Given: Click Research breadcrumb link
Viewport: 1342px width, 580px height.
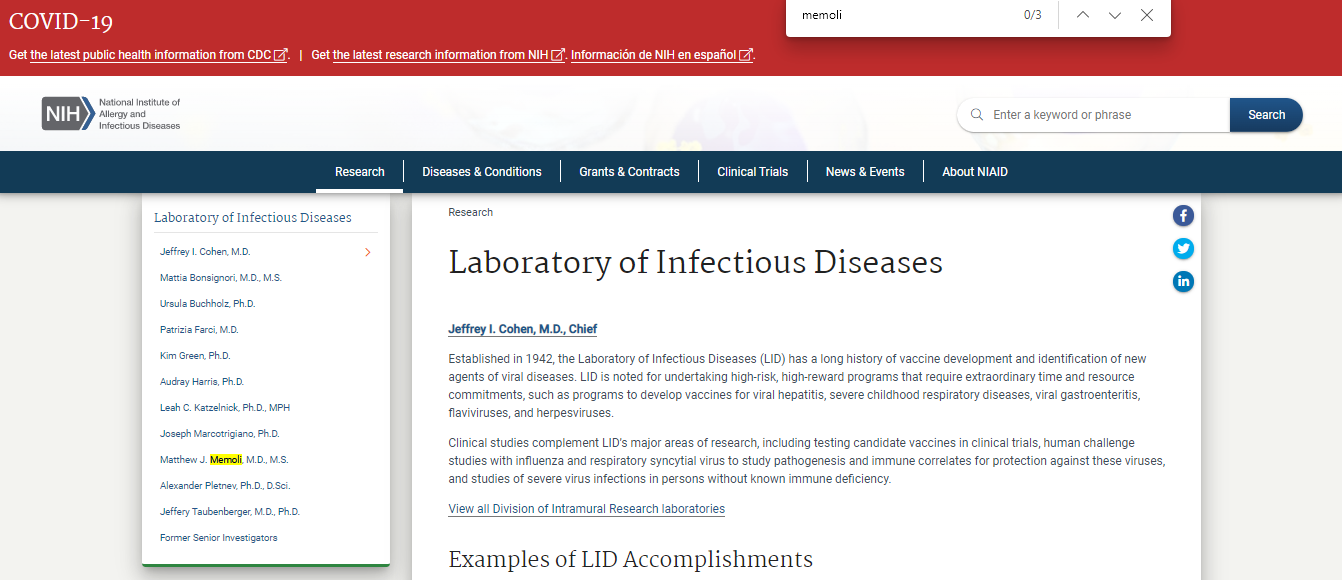Looking at the screenshot, I should [470, 212].
